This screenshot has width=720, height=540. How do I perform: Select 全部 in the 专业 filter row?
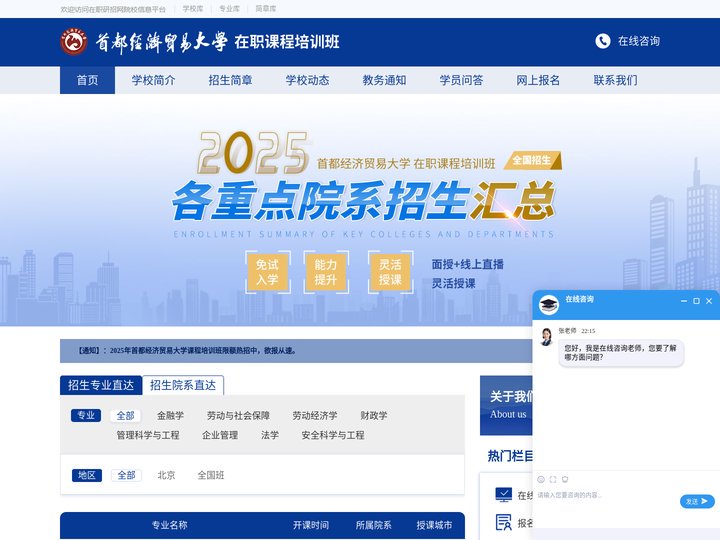coord(125,416)
